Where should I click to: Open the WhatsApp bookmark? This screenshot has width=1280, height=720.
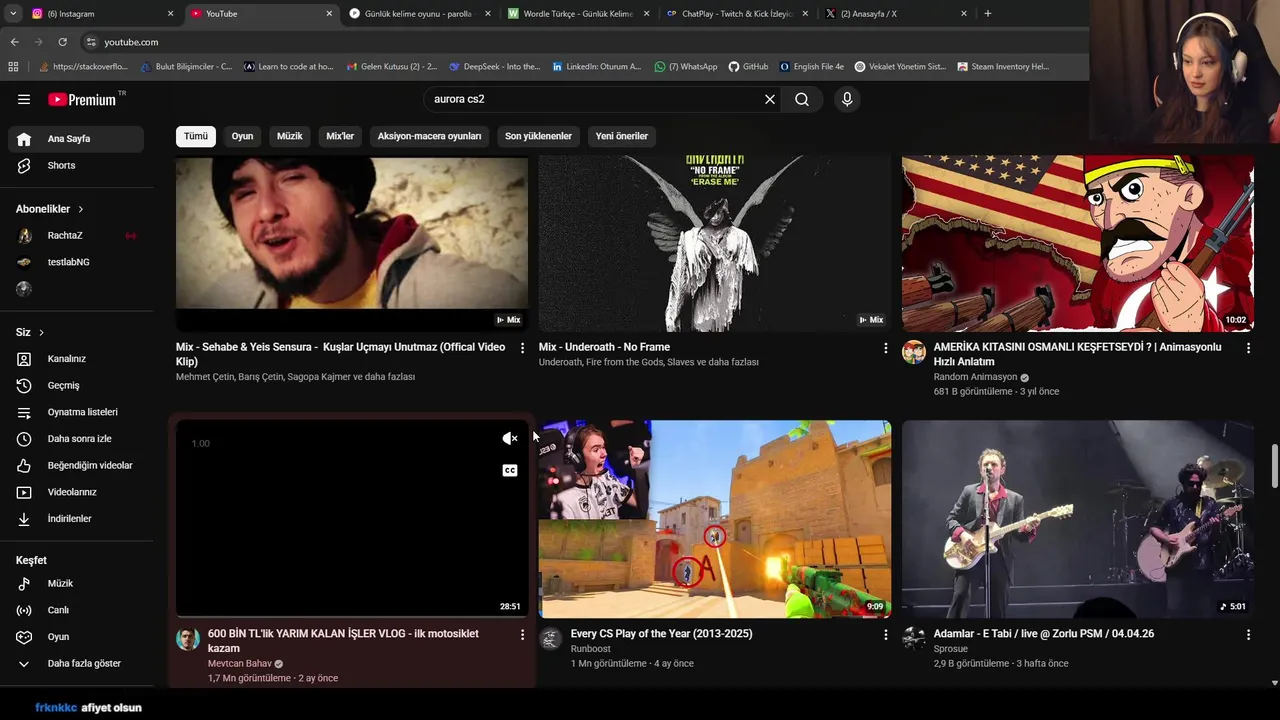point(686,67)
